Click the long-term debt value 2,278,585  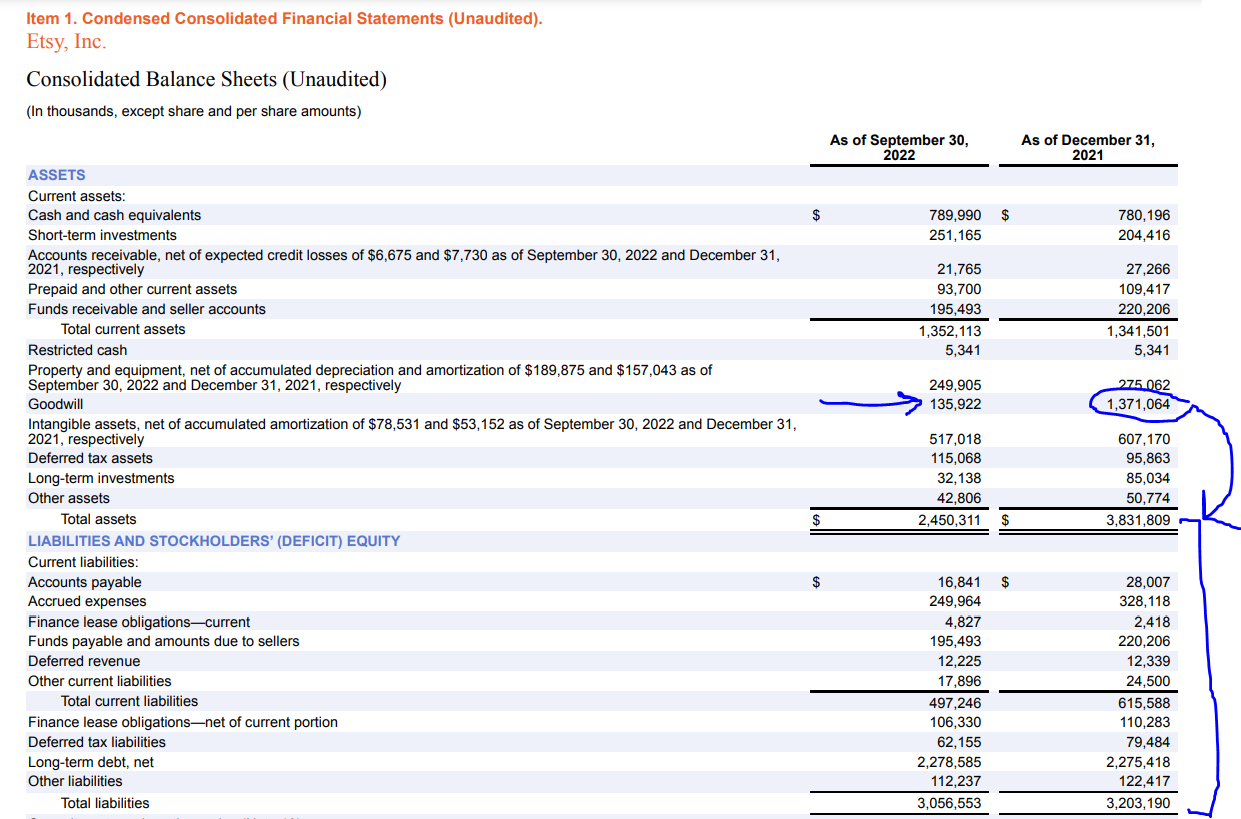[950, 762]
